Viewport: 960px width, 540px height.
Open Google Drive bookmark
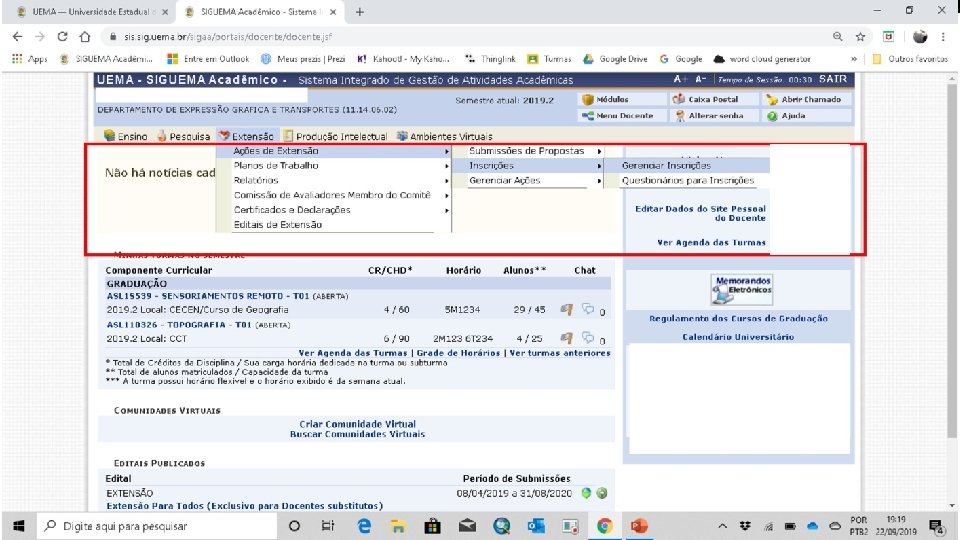(x=615, y=59)
